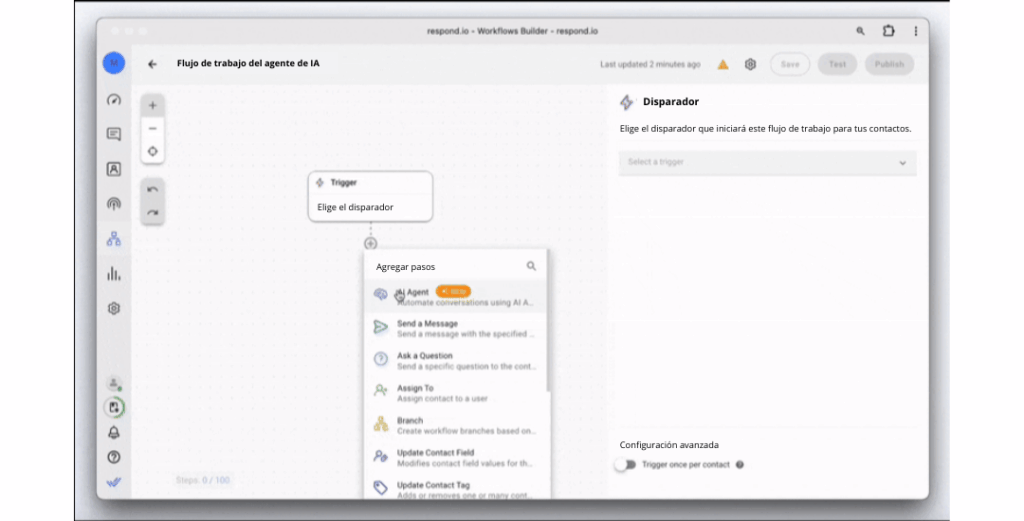Click the Save button

[789, 64]
